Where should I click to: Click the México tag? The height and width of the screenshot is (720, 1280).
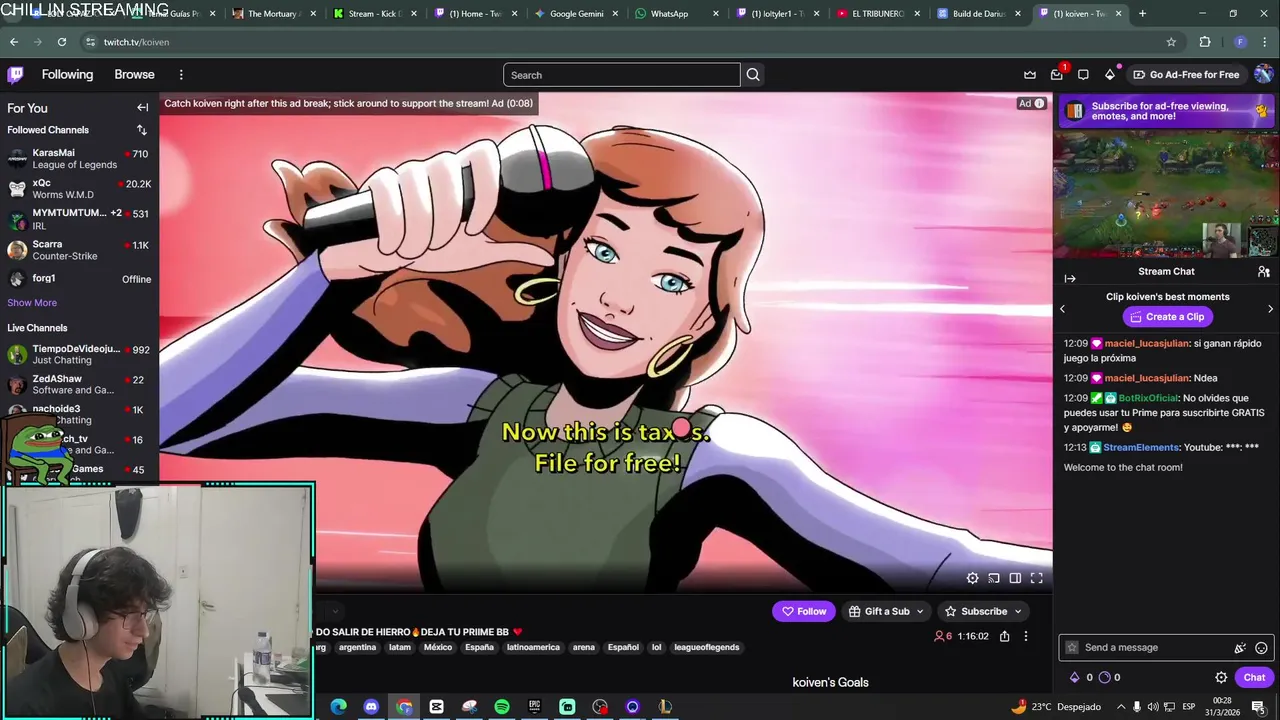pos(438,647)
